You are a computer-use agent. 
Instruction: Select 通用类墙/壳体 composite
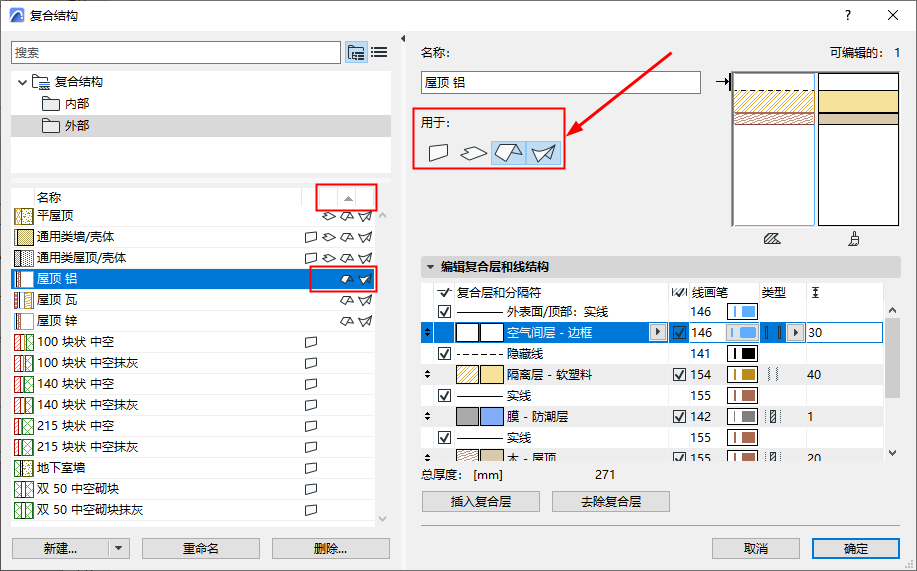coord(193,237)
